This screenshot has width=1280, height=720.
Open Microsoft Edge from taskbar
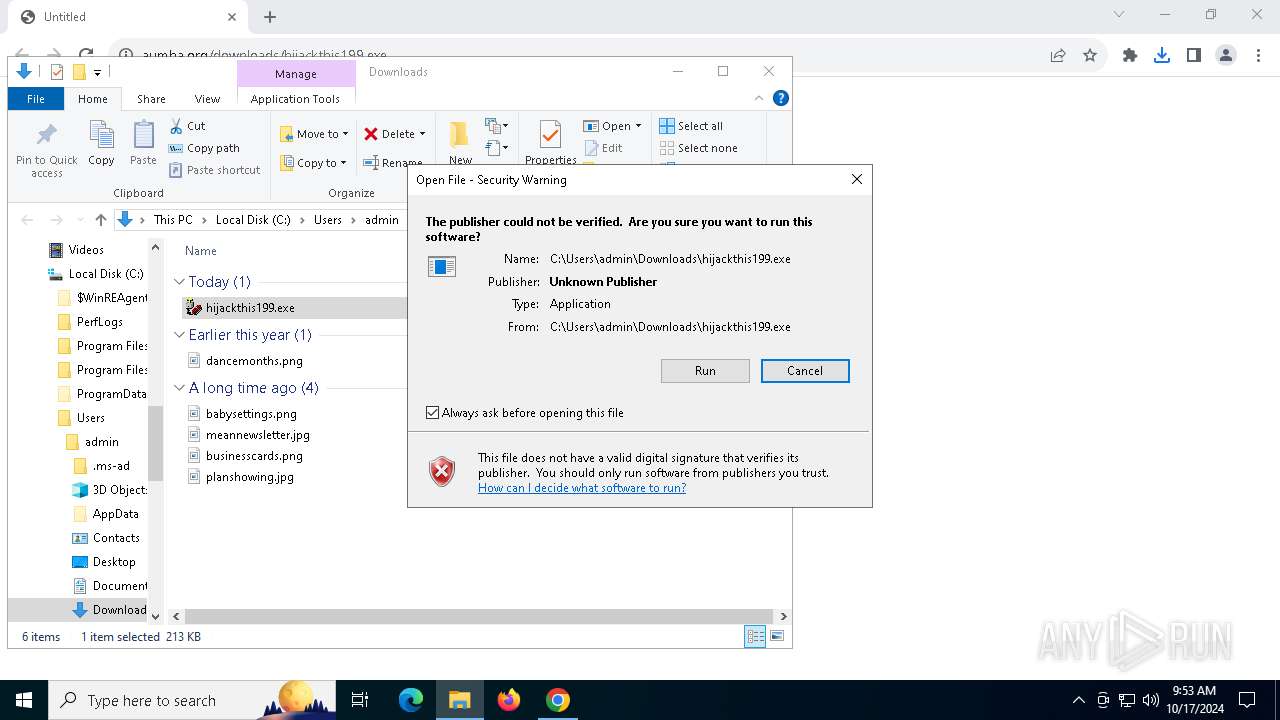[411, 700]
